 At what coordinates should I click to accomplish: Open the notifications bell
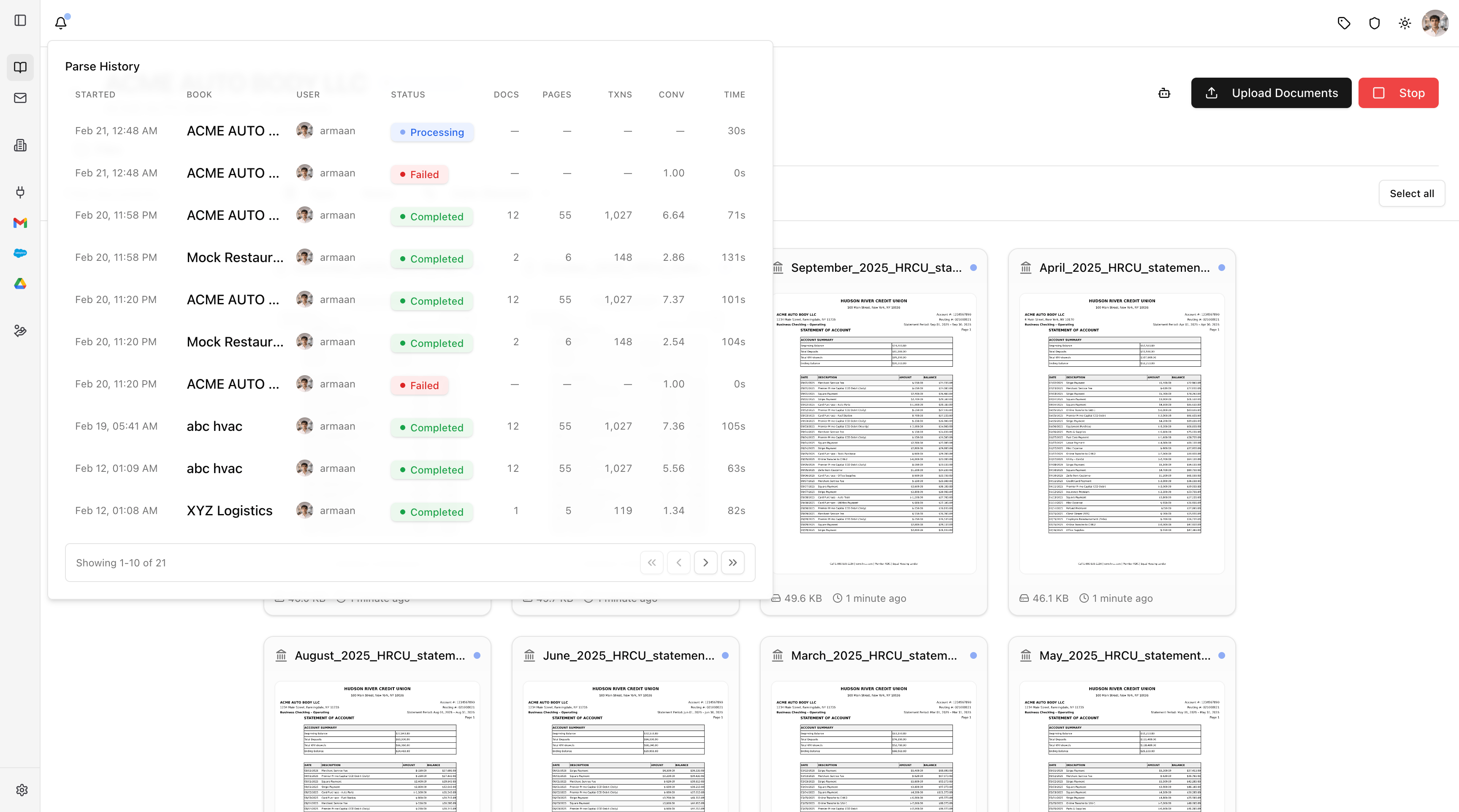click(61, 23)
